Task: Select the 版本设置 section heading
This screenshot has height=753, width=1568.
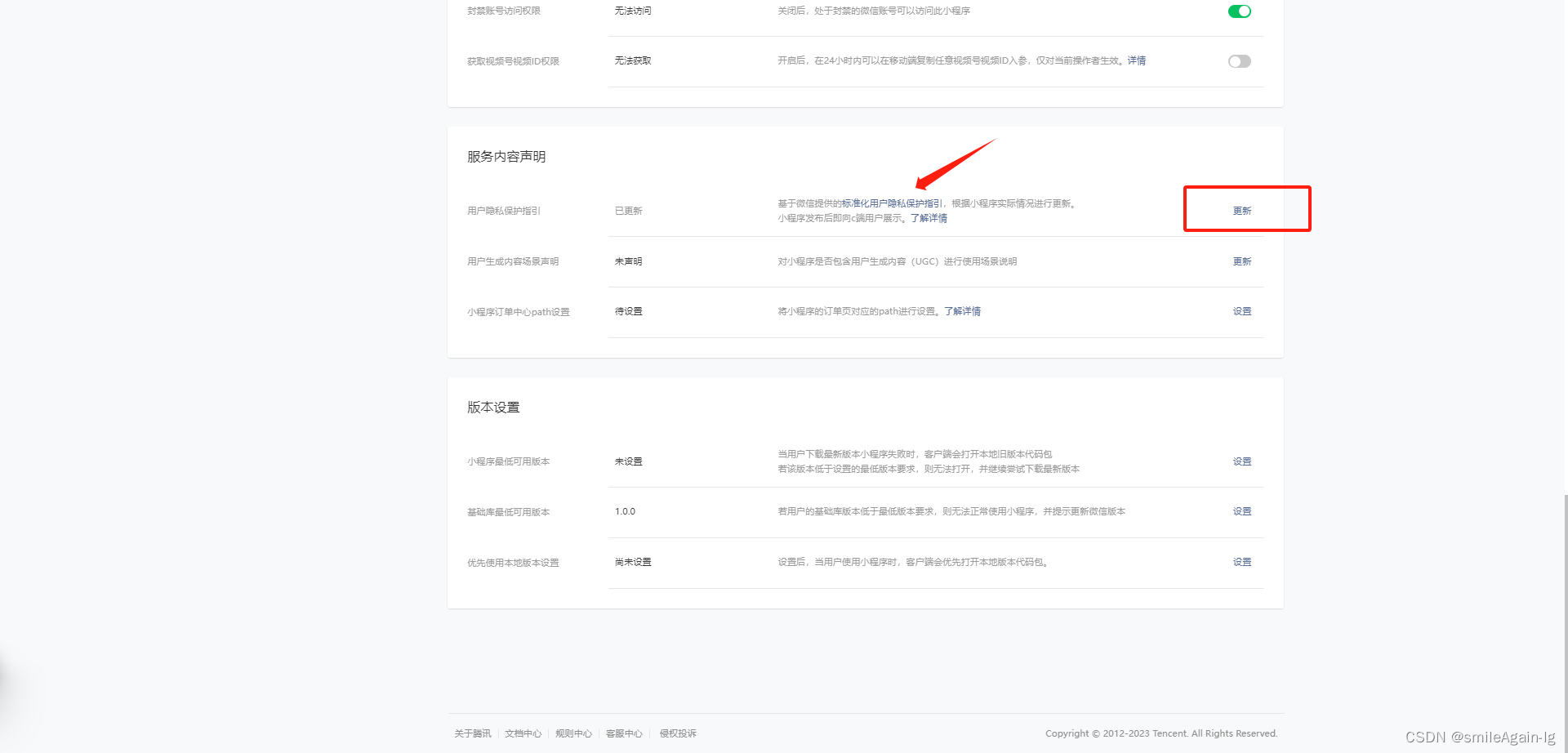Action: coord(493,408)
